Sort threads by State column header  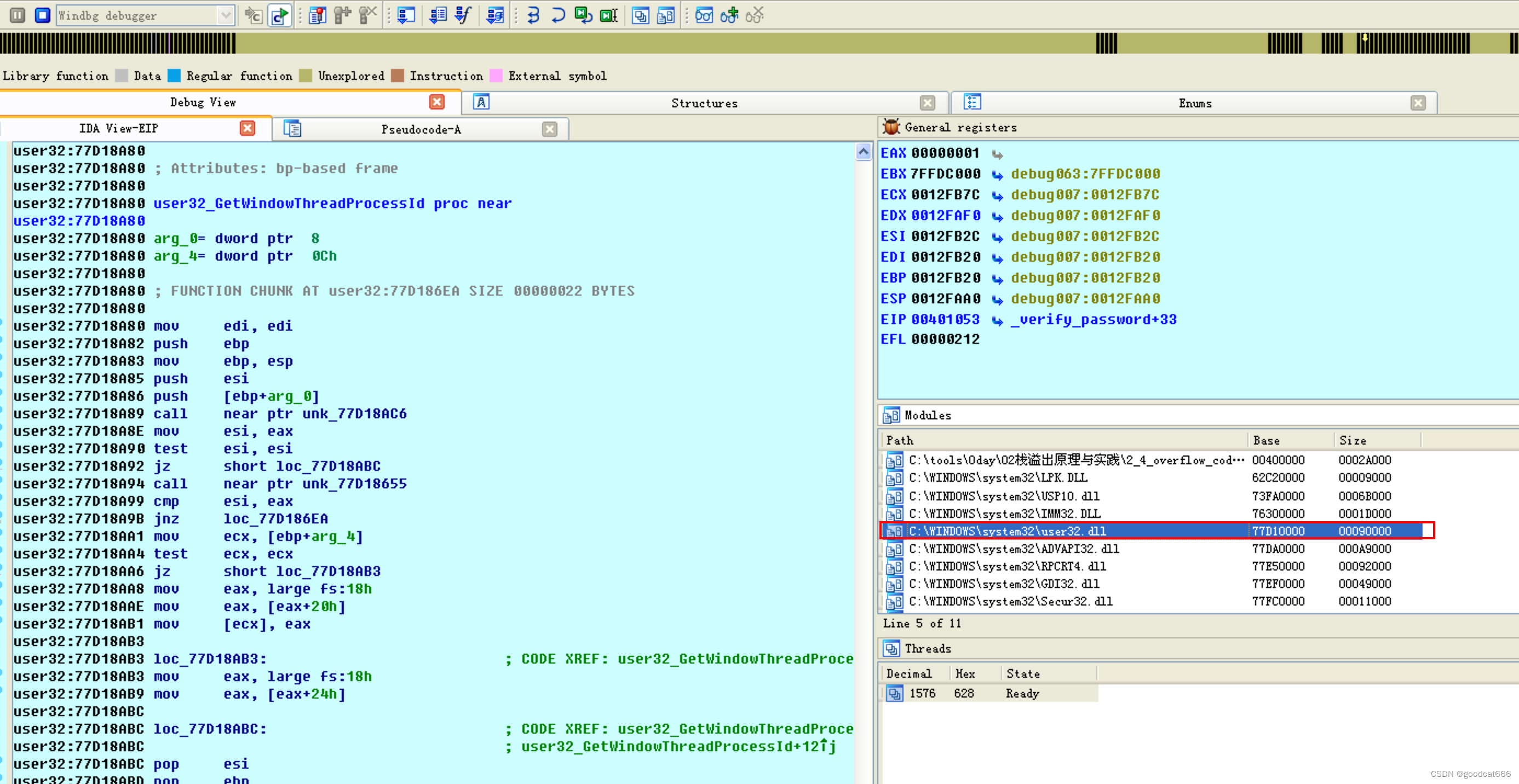pos(1049,674)
